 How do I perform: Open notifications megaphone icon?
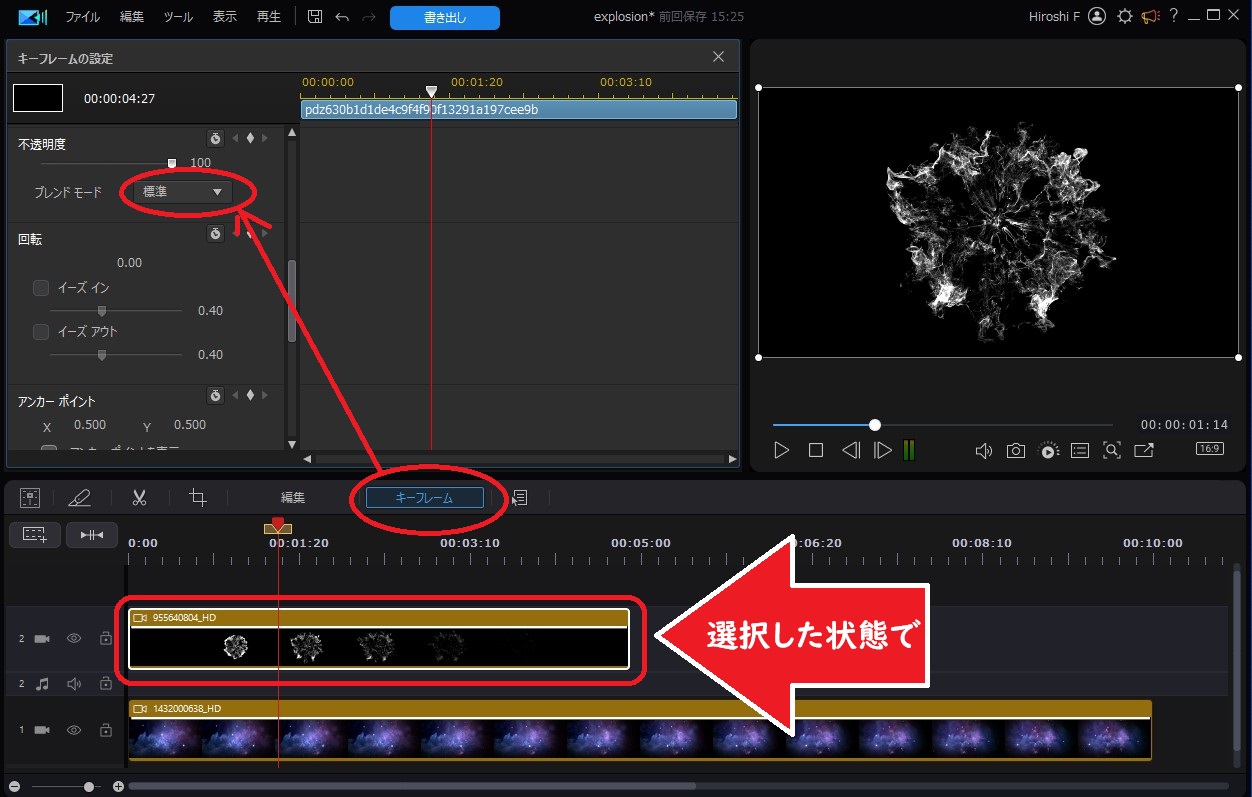(x=1150, y=16)
